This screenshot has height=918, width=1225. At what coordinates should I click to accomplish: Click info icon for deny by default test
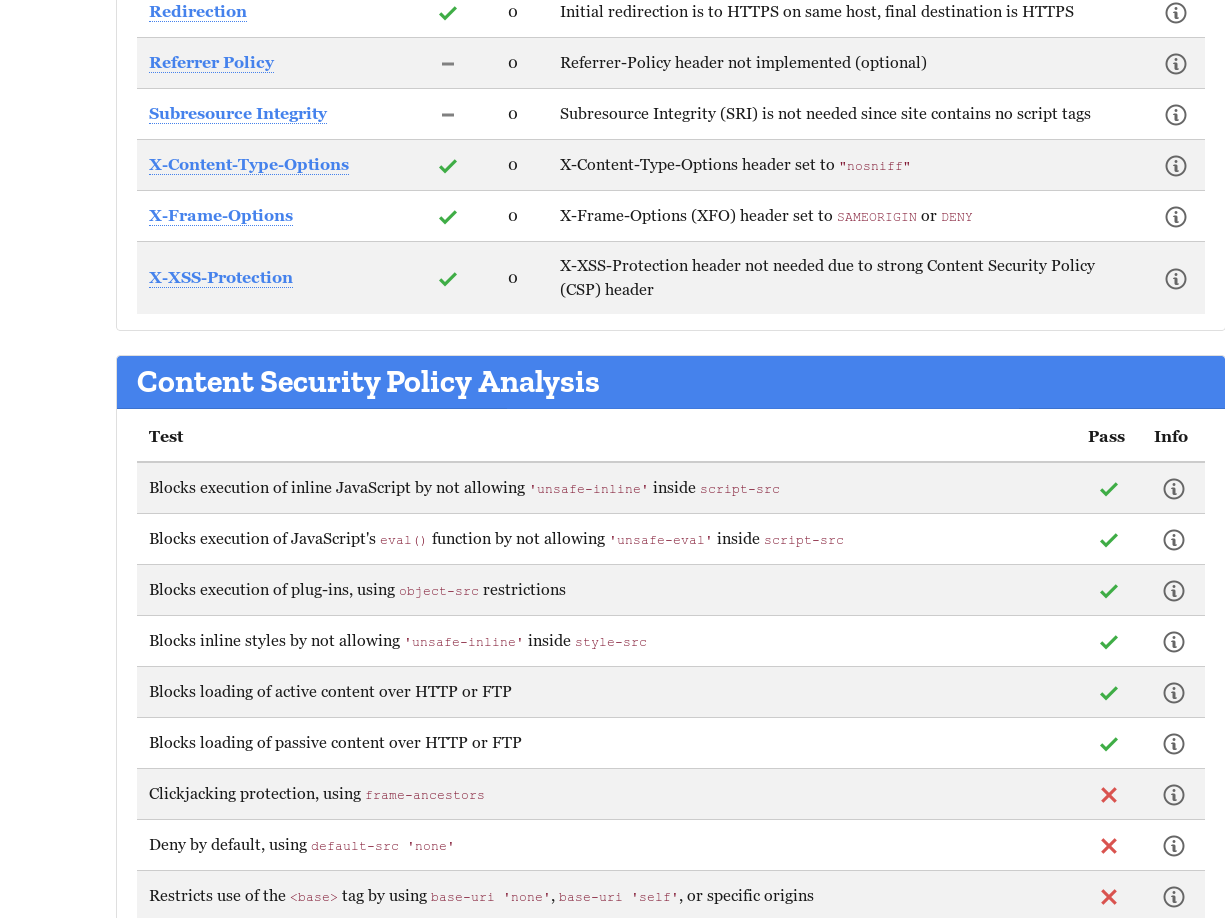[1173, 845]
